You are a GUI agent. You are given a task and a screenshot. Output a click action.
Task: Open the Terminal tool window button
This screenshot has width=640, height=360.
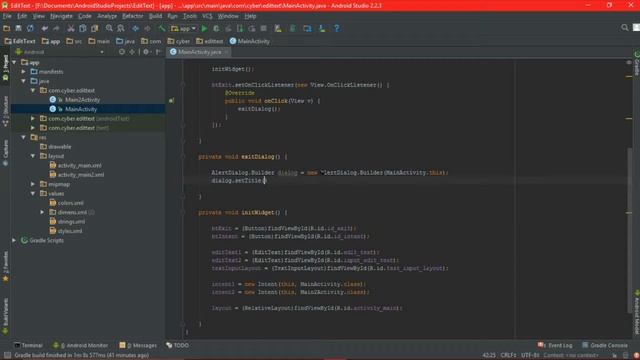[x=28, y=345]
